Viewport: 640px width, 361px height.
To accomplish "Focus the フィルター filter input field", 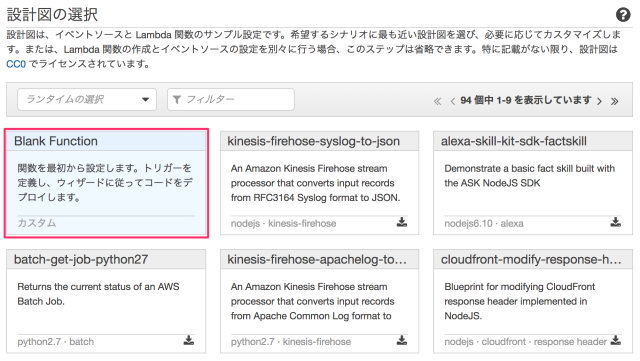I will click(x=231, y=99).
